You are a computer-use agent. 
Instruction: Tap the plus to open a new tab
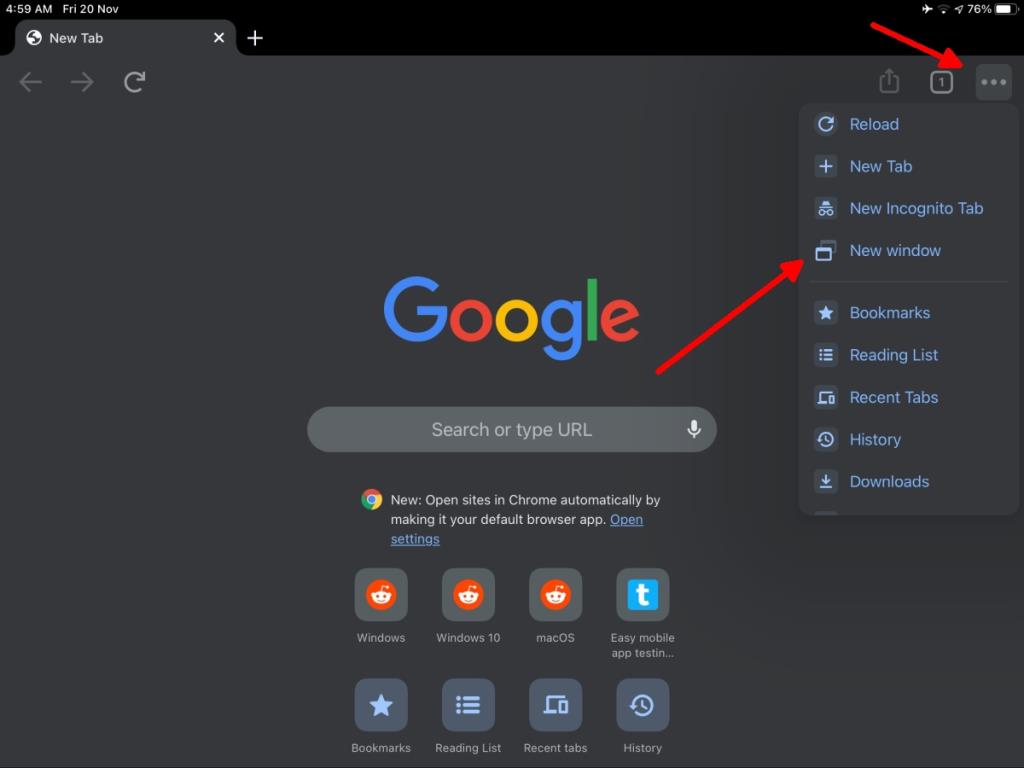(255, 38)
